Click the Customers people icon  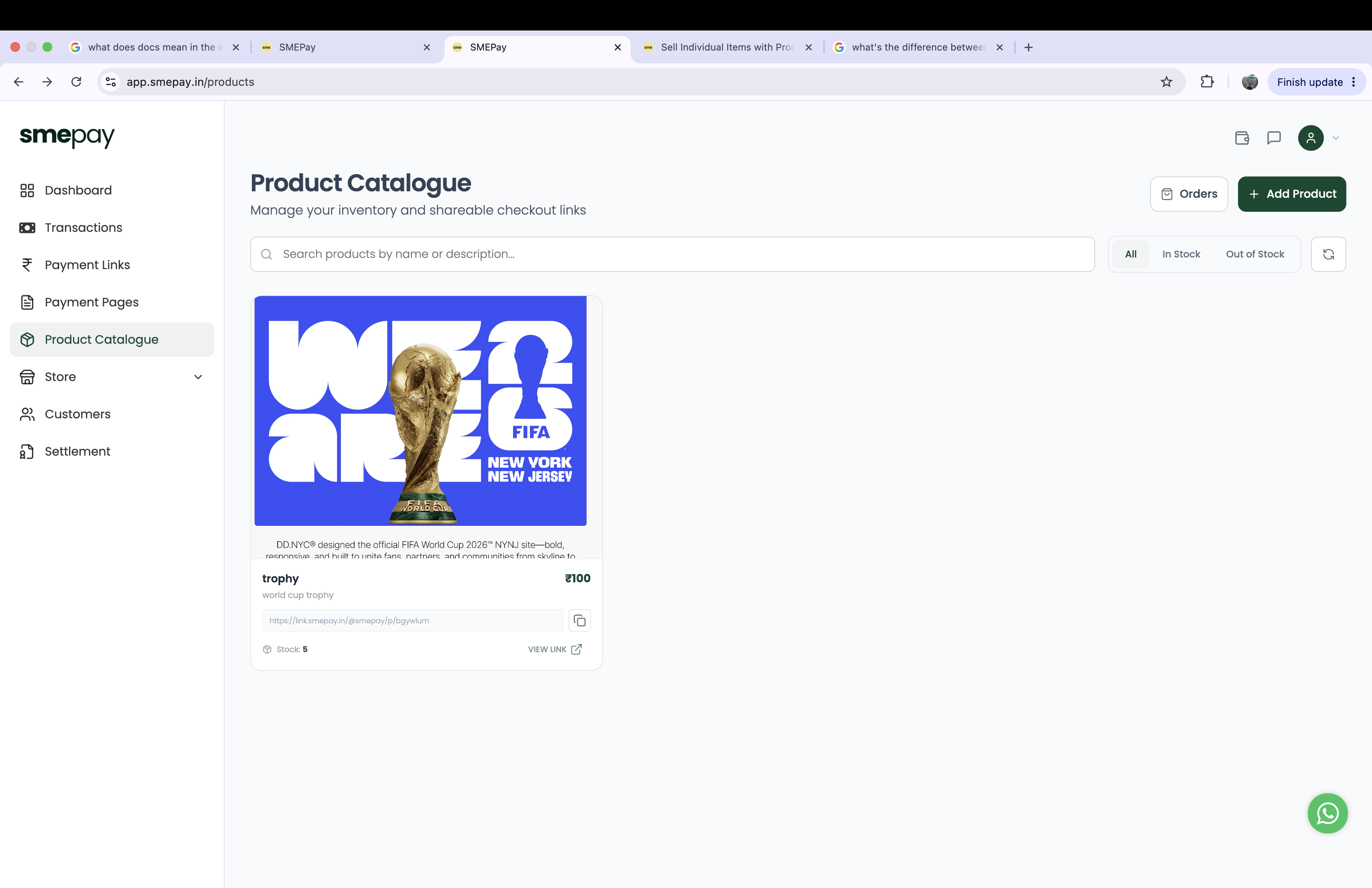27,414
